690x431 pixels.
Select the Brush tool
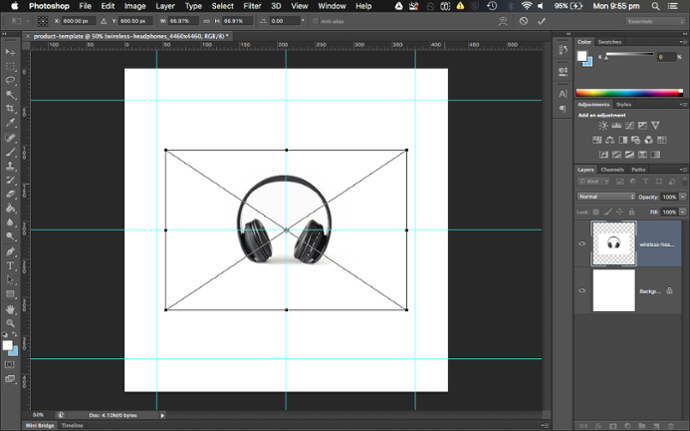[10, 152]
